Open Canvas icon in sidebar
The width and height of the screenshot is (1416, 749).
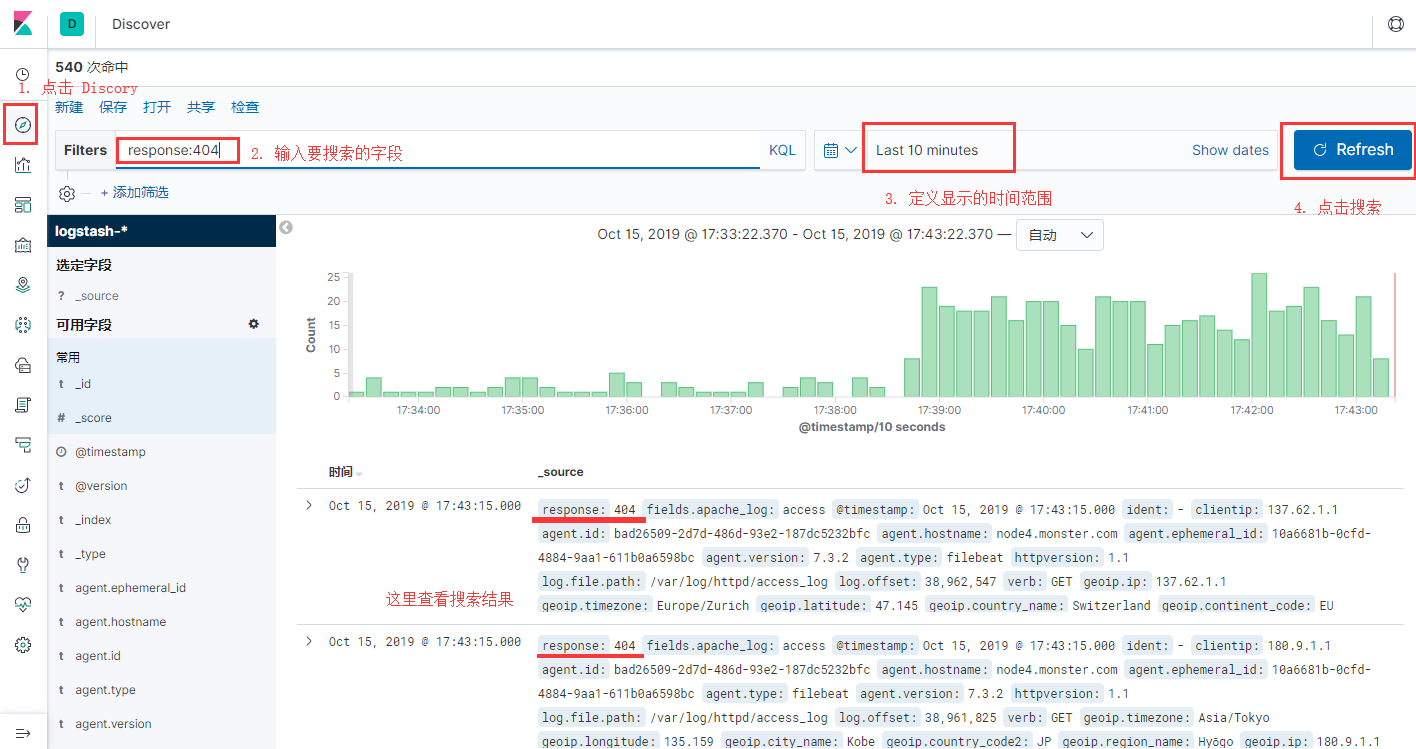[x=22, y=245]
